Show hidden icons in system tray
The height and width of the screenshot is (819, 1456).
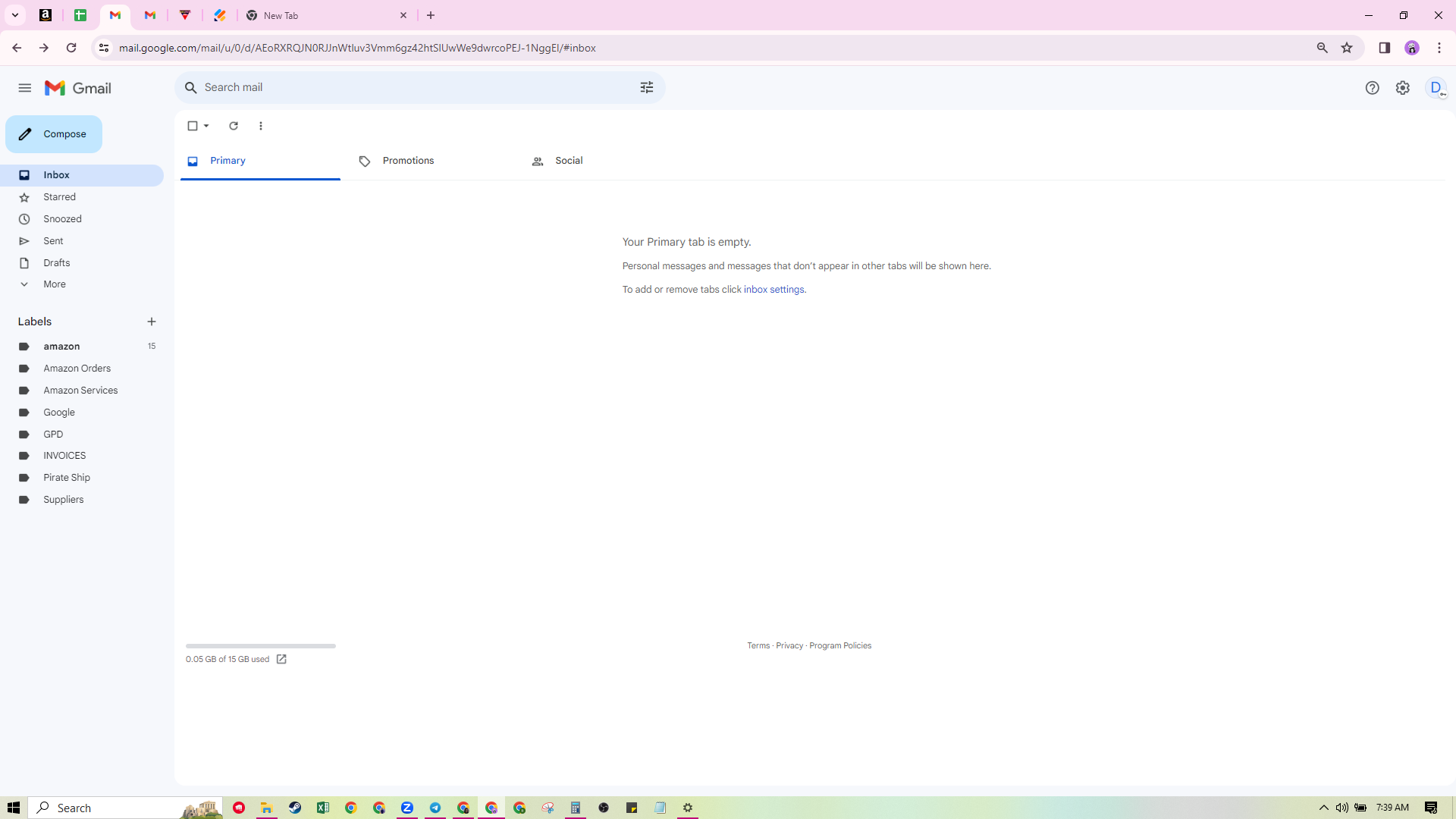click(x=1324, y=808)
